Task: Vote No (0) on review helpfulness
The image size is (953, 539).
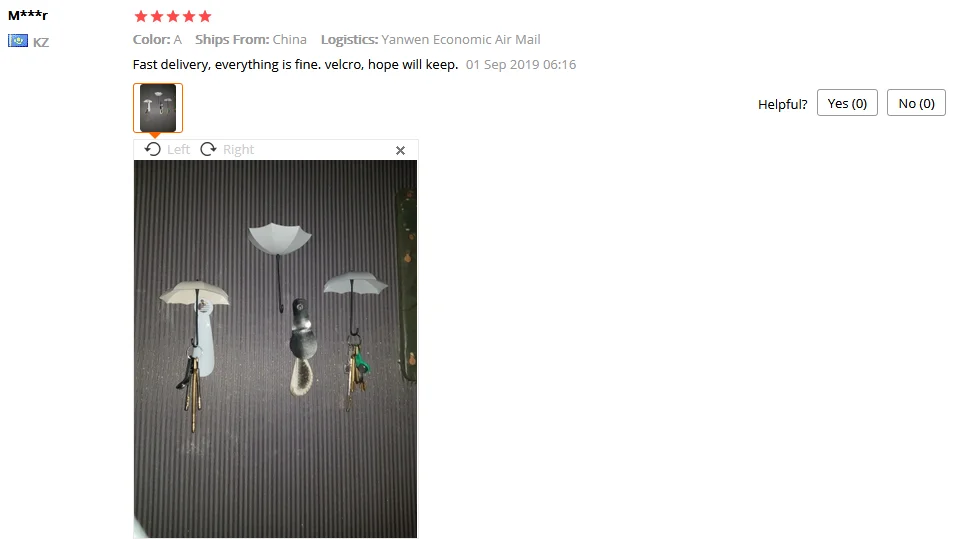Action: [916, 103]
